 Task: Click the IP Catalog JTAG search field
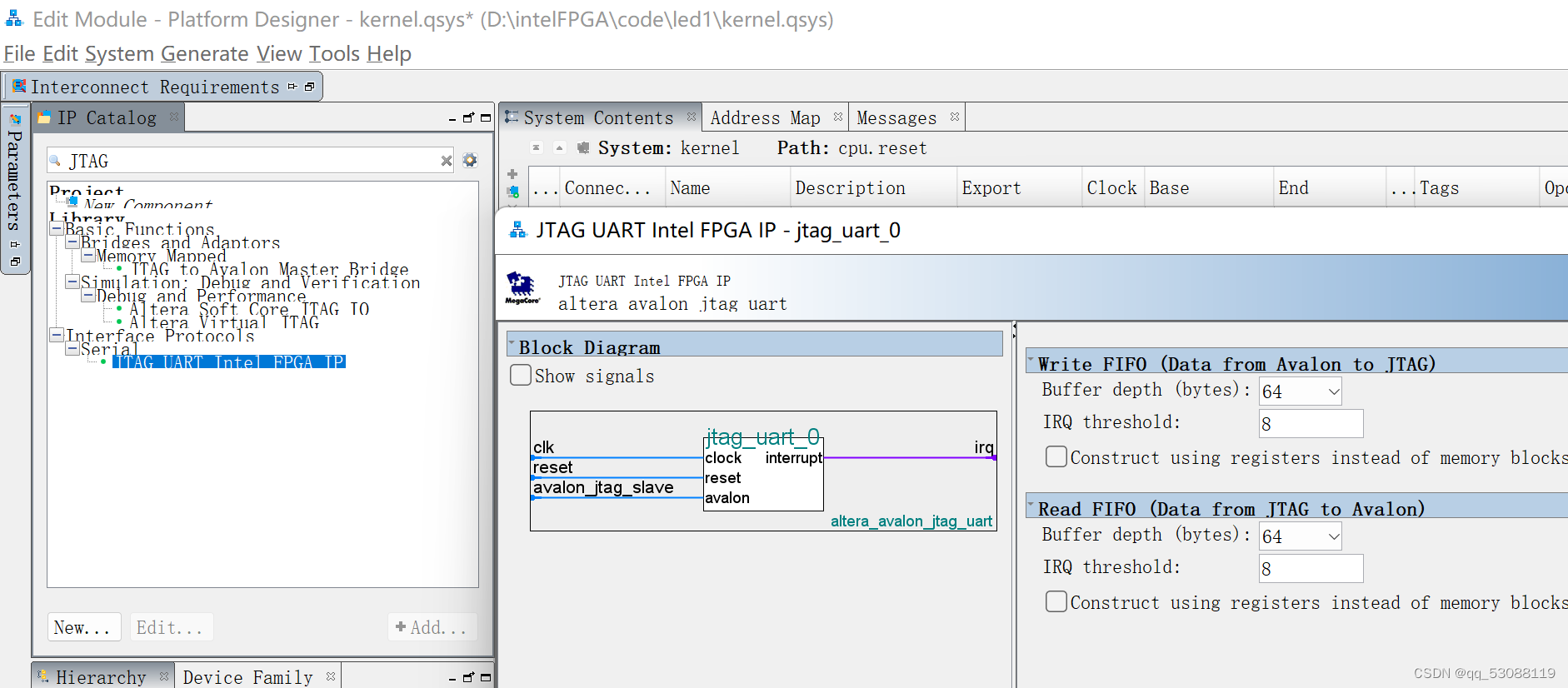click(x=250, y=161)
